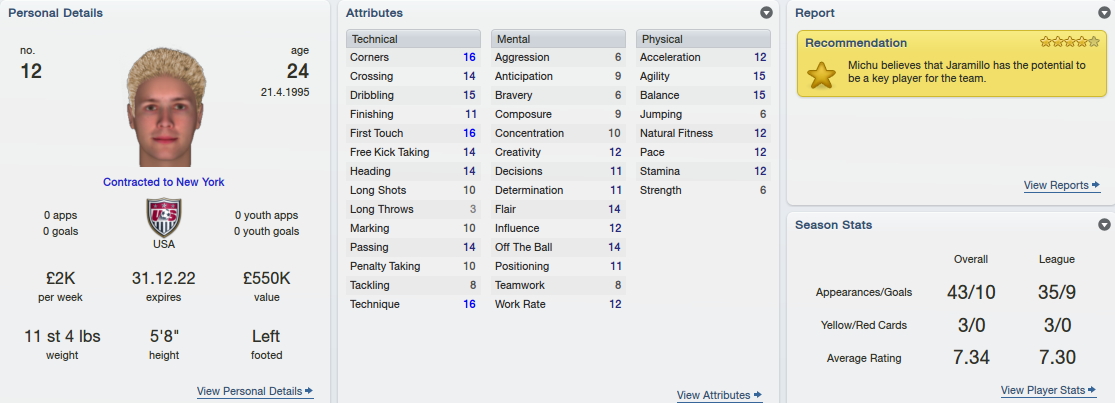Click arrow icon beside View Personal Details

click(309, 390)
